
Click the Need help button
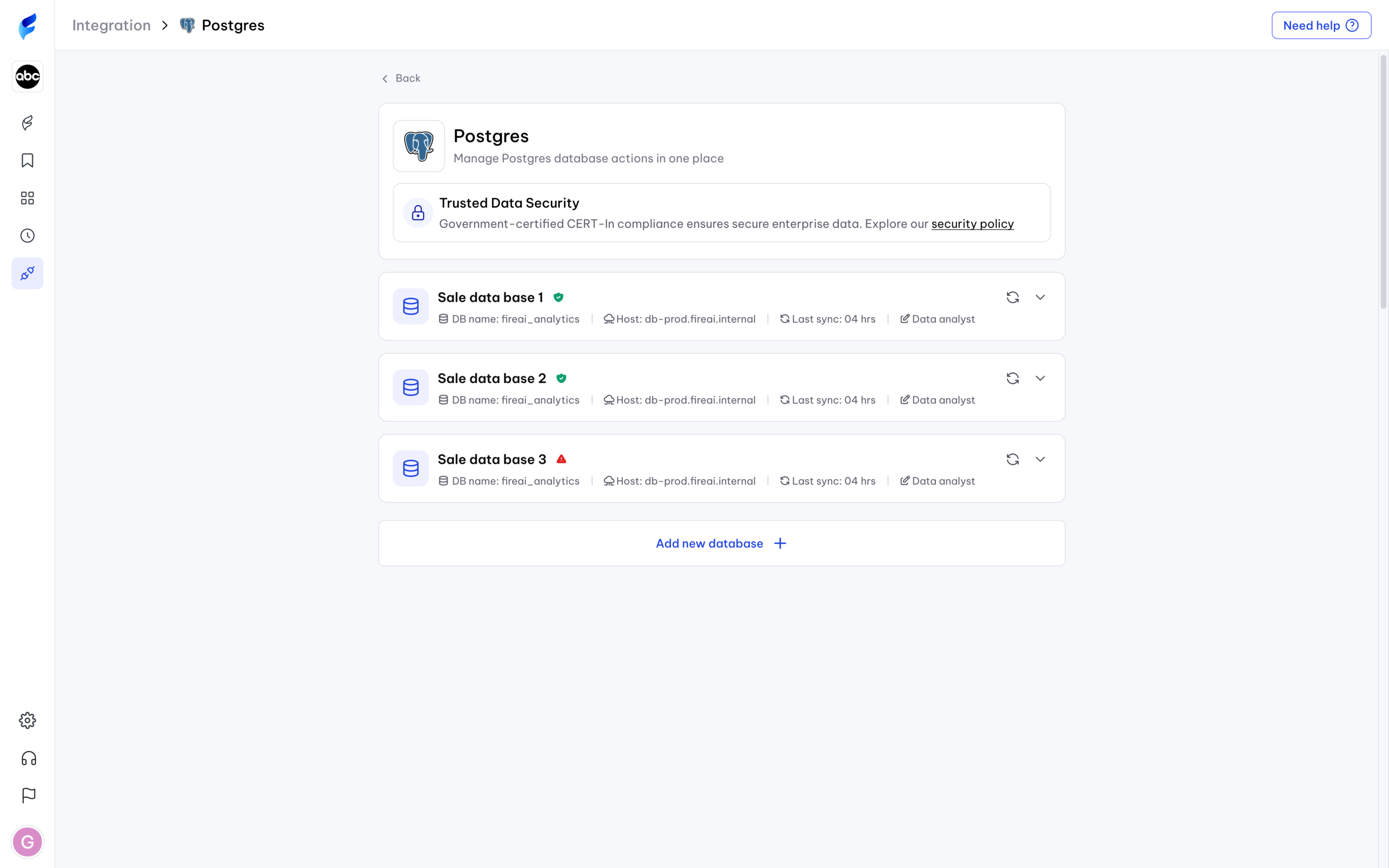point(1321,25)
